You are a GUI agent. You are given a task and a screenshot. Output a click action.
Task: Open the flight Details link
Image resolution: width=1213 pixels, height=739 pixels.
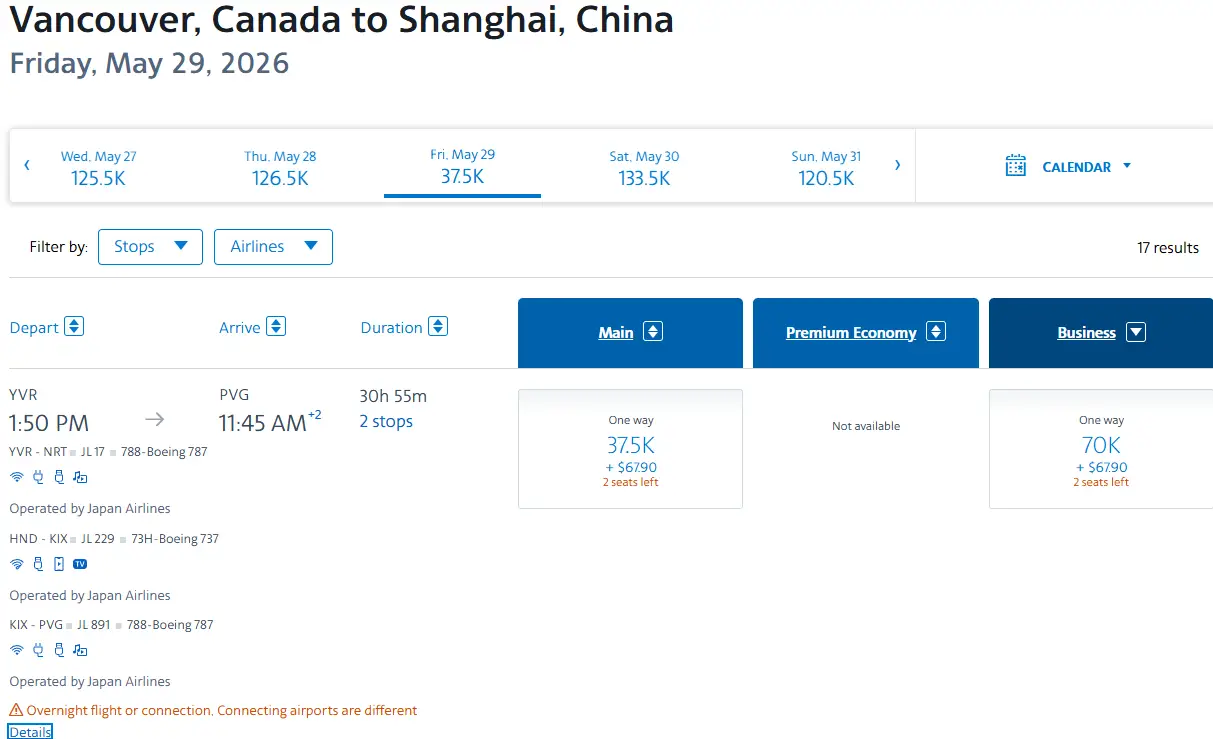pyautogui.click(x=30, y=732)
